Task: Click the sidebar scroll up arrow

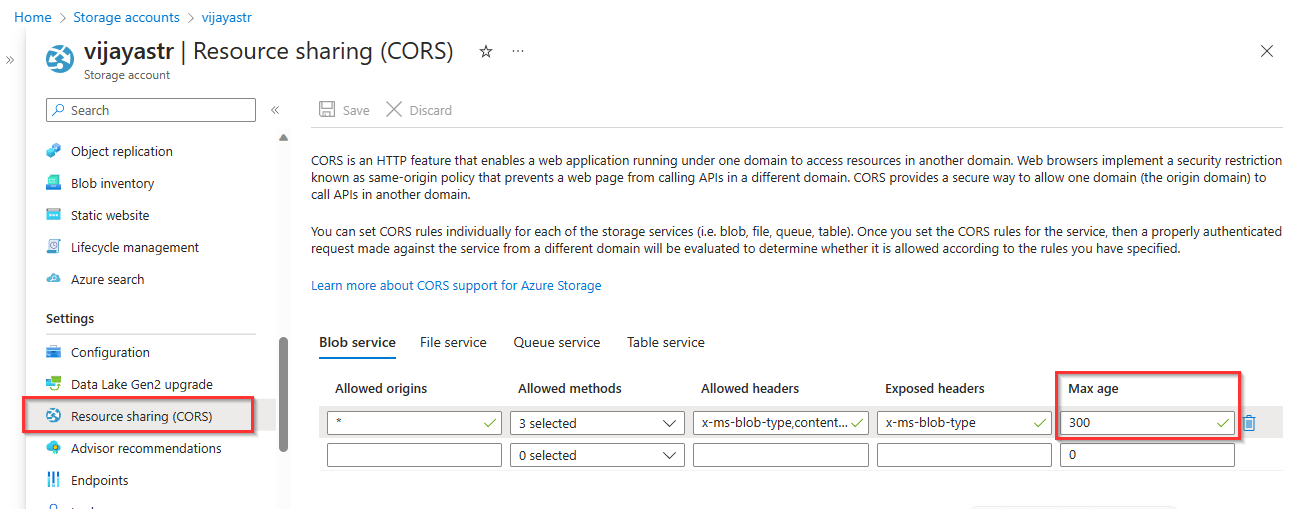Action: point(283,137)
